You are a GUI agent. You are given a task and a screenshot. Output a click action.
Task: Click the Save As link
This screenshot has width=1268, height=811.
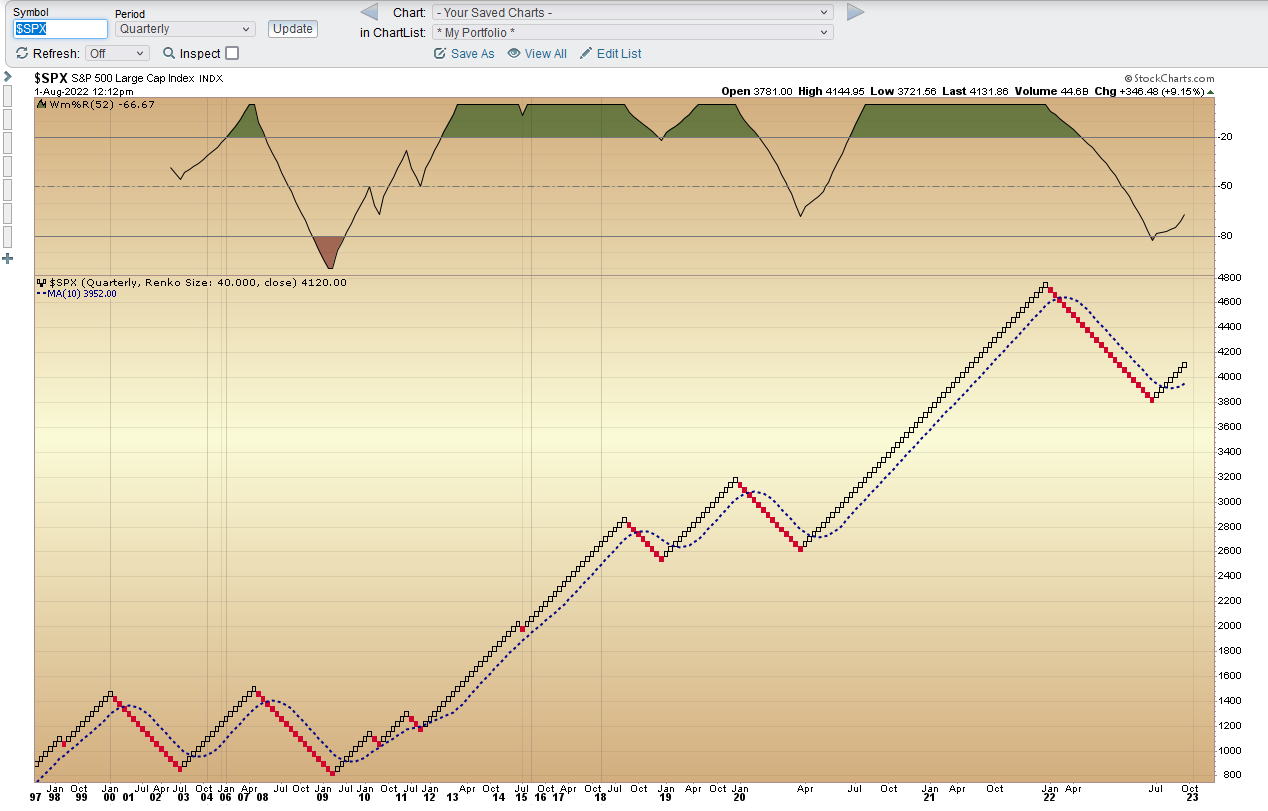472,54
